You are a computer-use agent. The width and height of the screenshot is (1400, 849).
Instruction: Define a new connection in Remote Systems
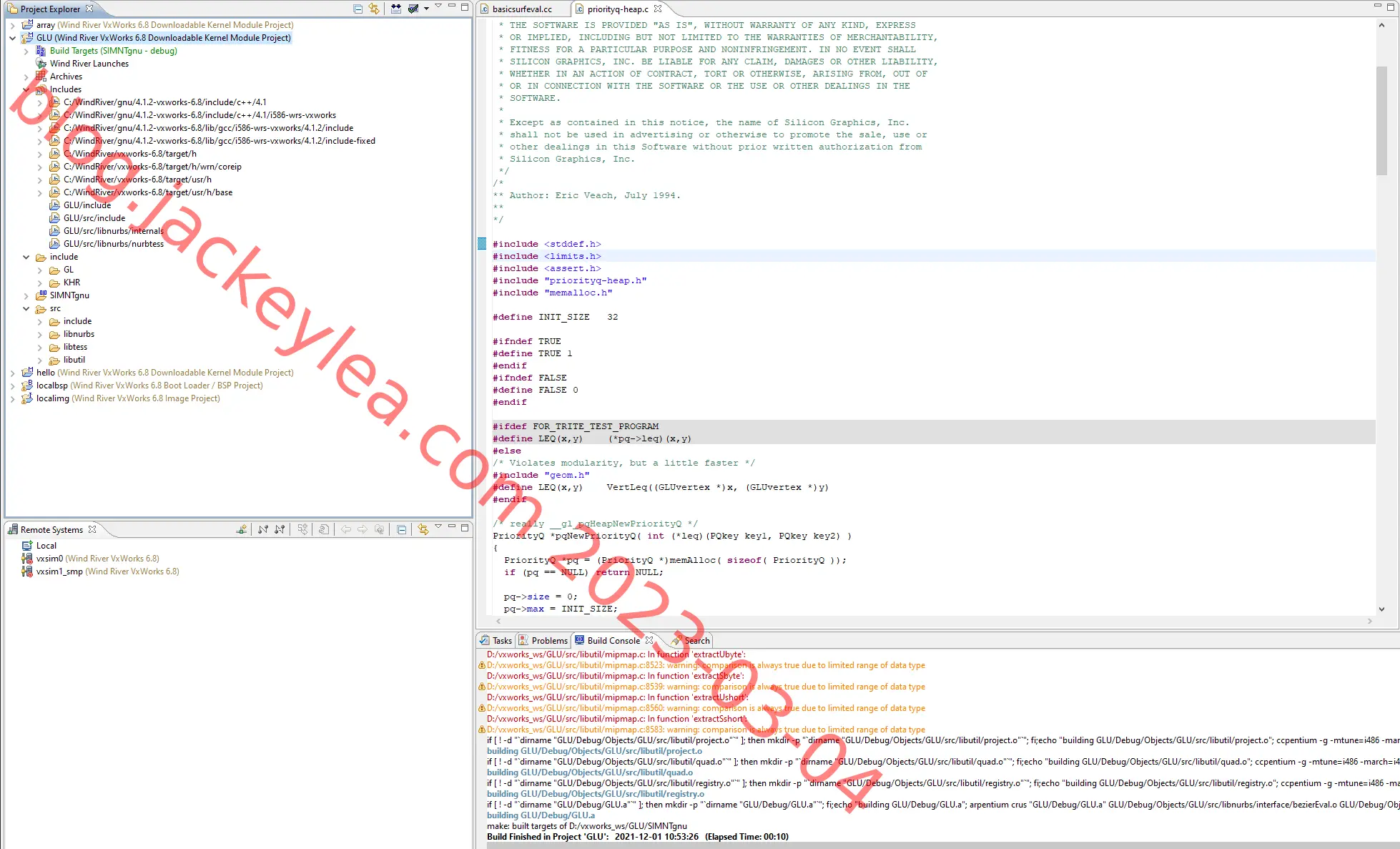tap(242, 529)
